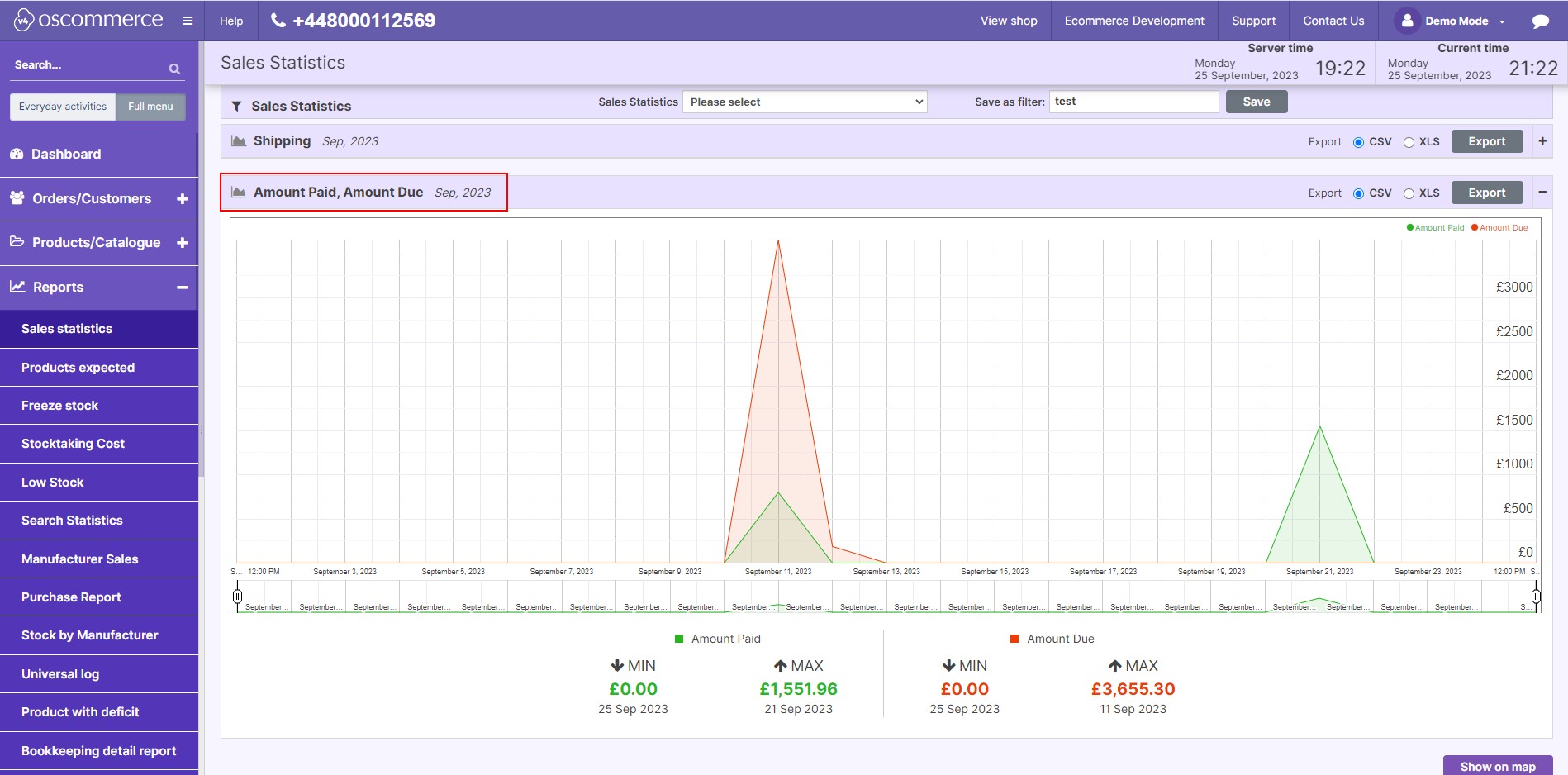Click right range handle of chart scrollbar
Viewport: 1568px width, 775px height.
pos(1536,596)
